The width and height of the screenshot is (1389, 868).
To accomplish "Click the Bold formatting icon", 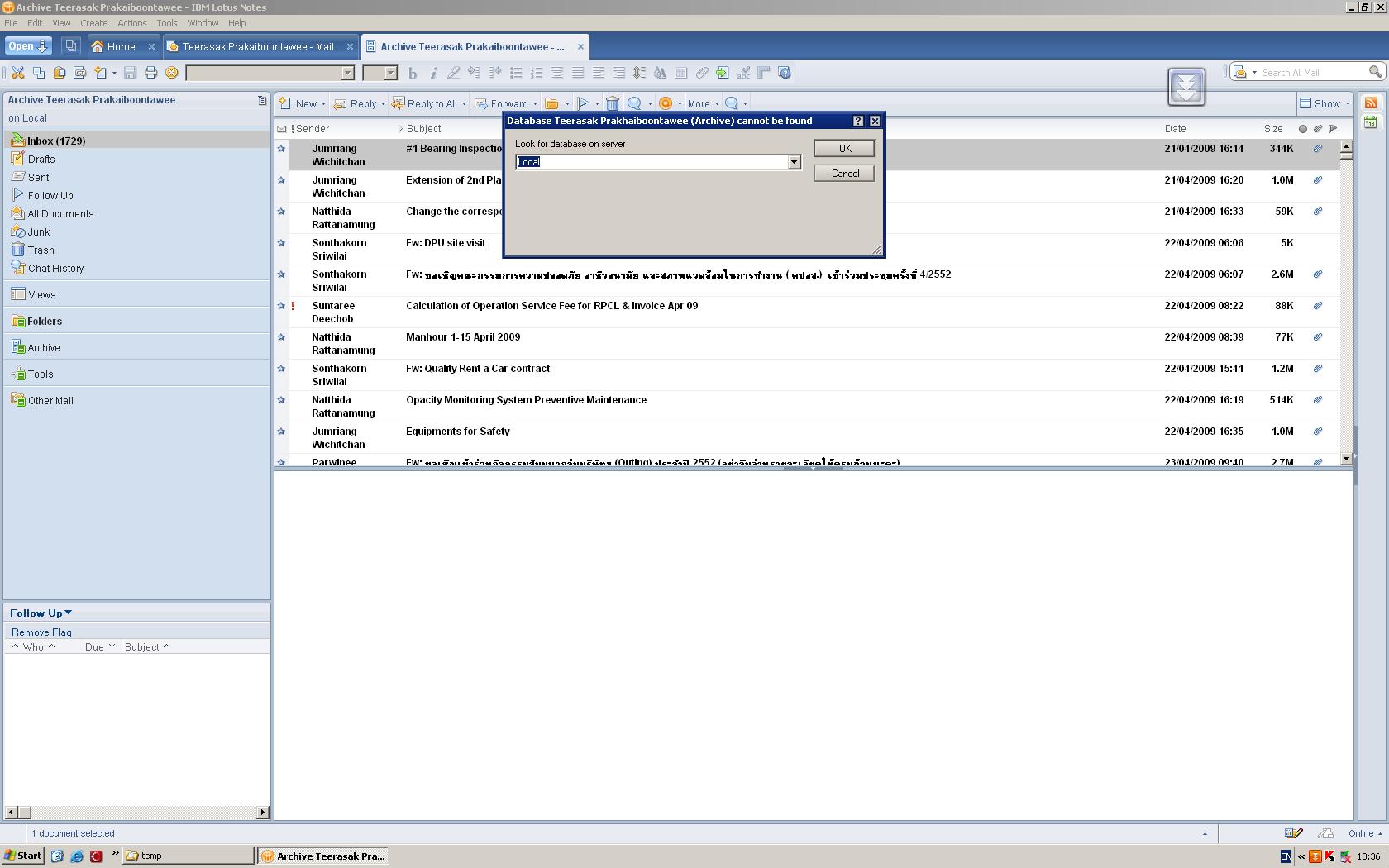I will tap(413, 73).
